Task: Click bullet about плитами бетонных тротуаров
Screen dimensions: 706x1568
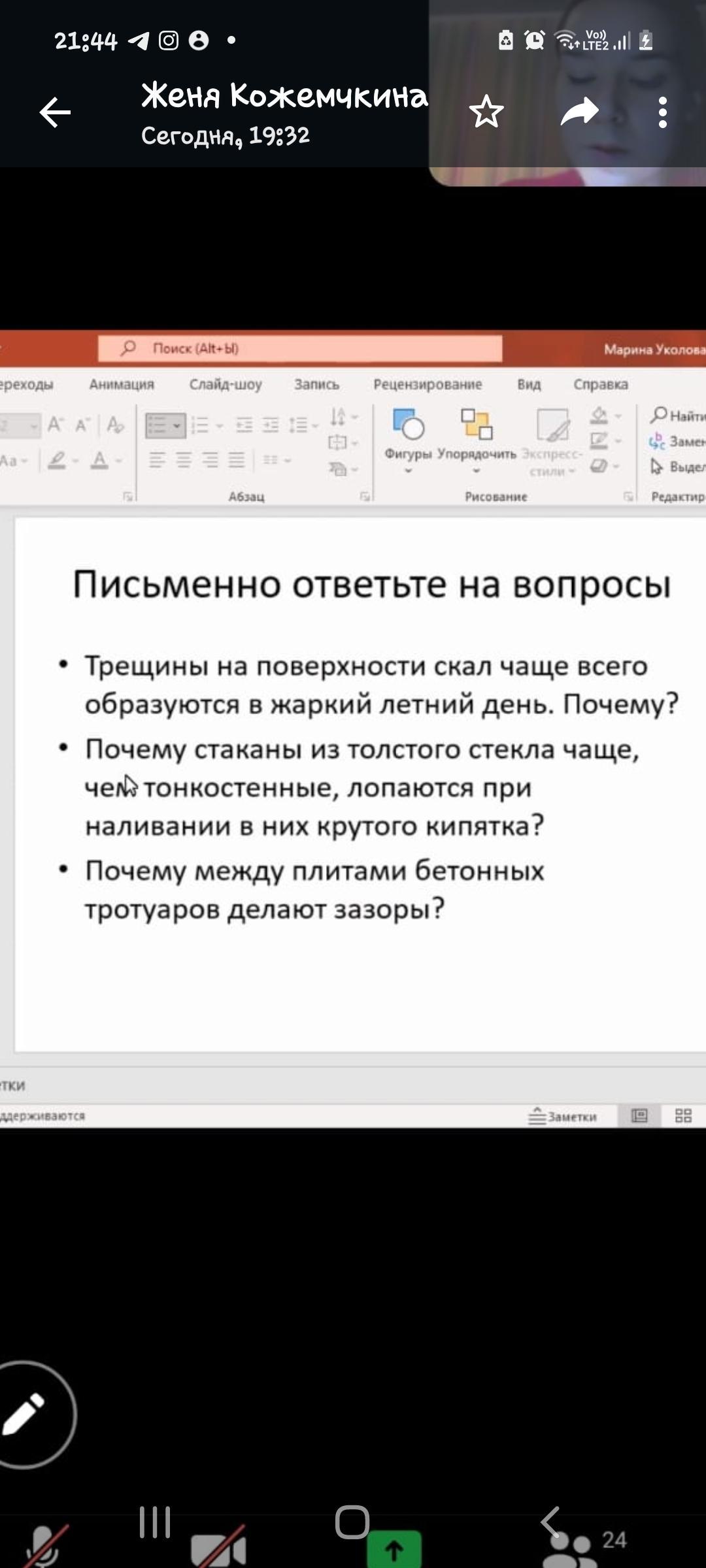Action: tap(314, 890)
